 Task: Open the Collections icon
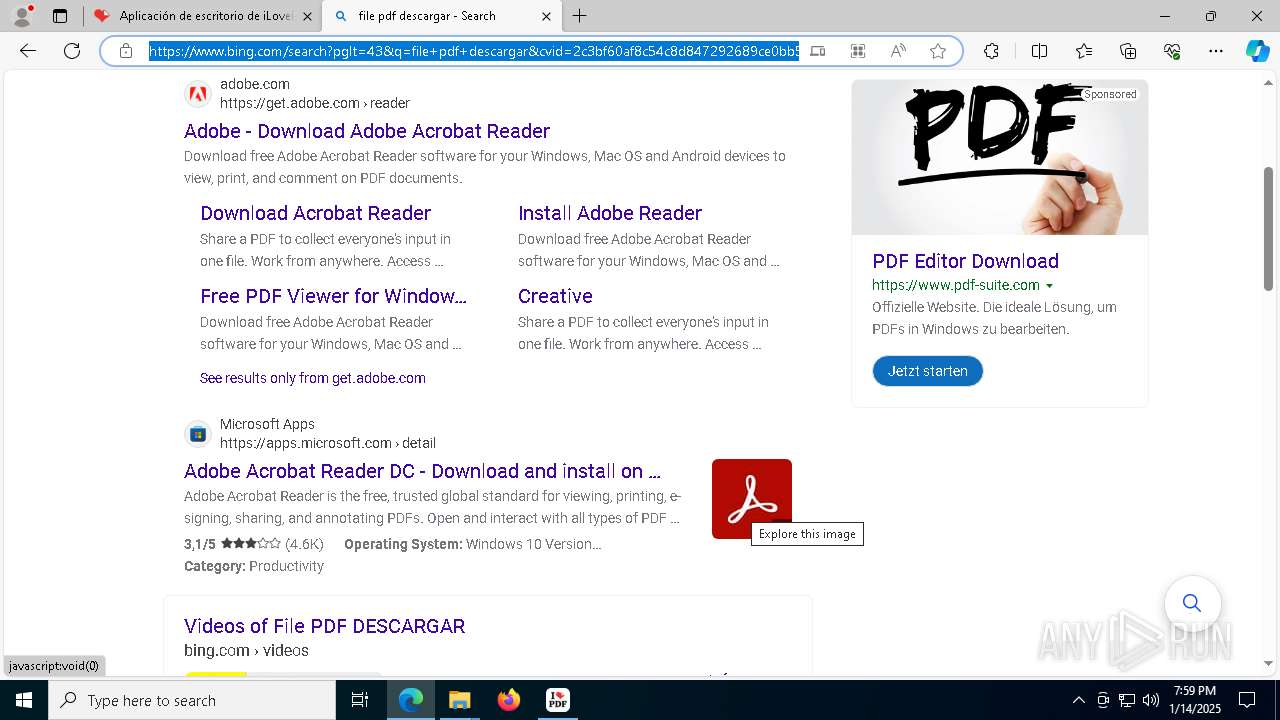[1128, 51]
